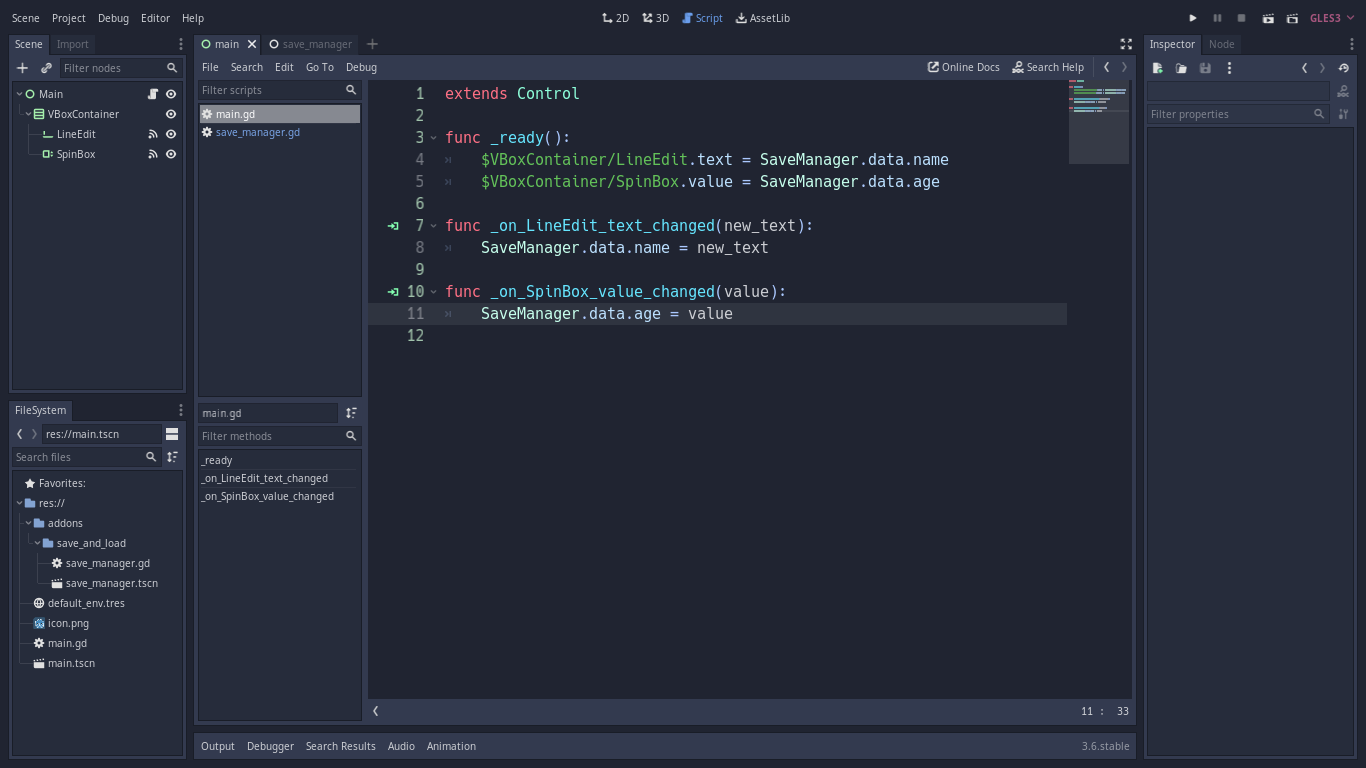Viewport: 1366px width, 768px height.
Task: Open the Debug menu in top menu bar
Action: point(113,18)
